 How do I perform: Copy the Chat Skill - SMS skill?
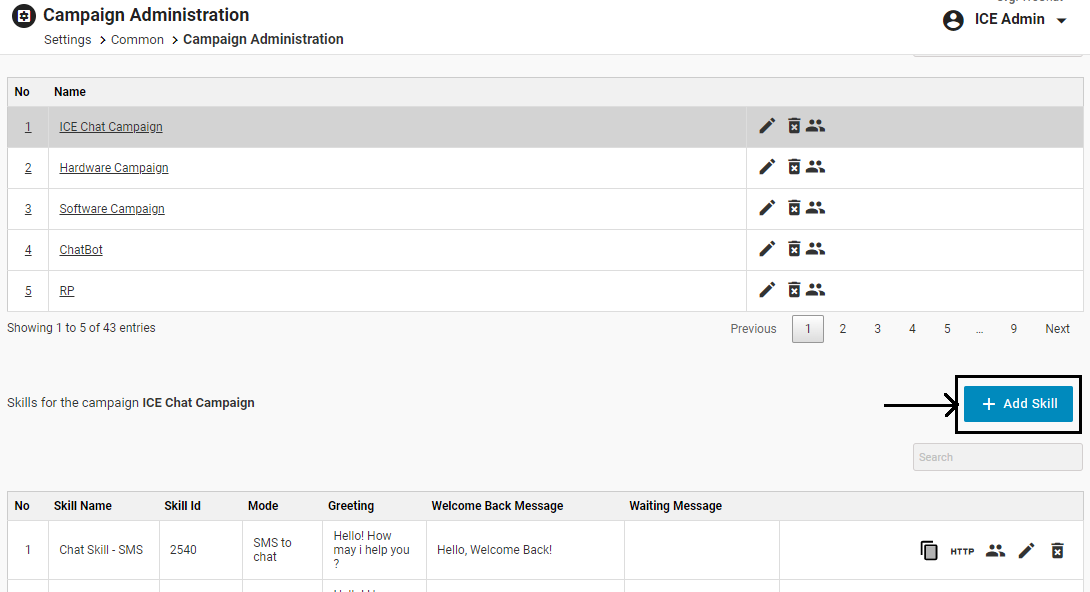(929, 550)
